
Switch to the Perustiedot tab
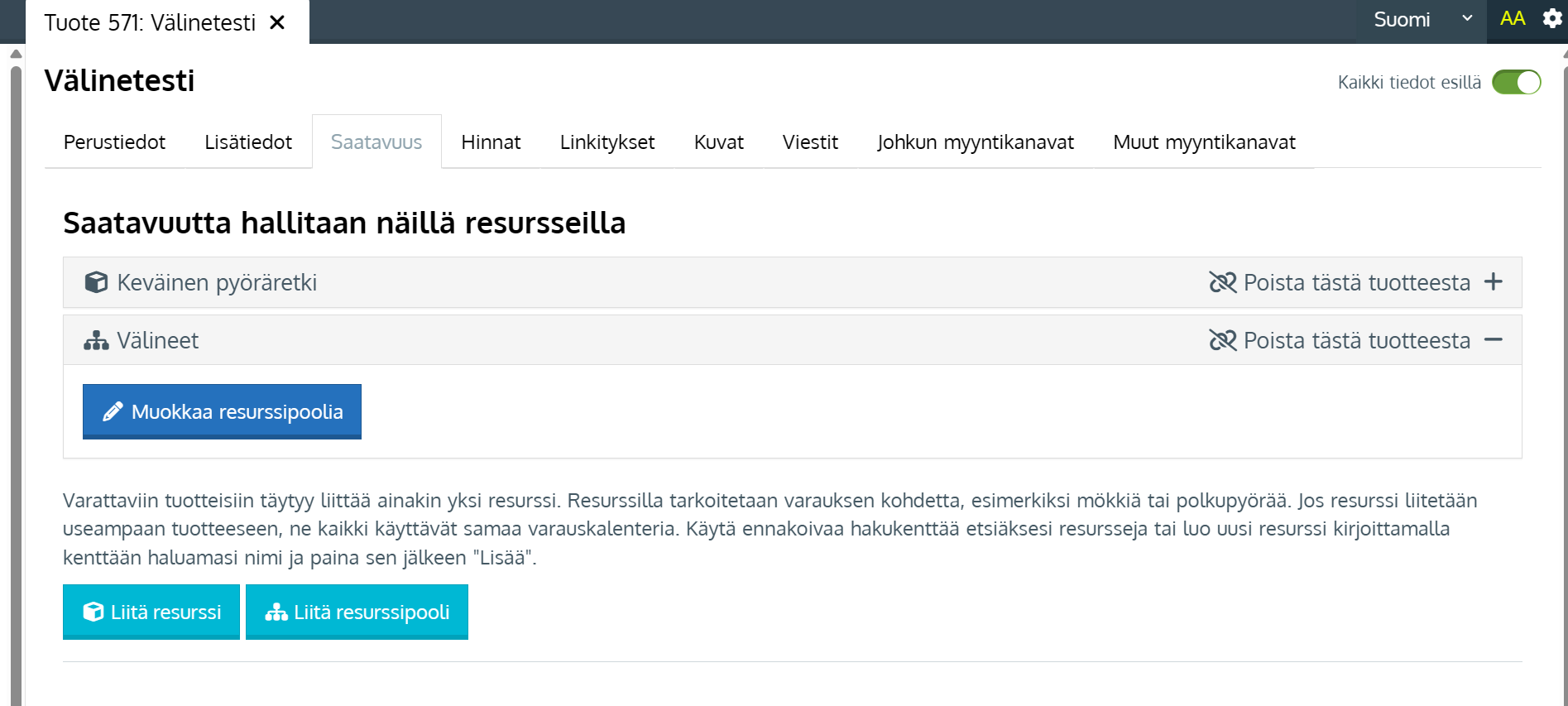pyautogui.click(x=114, y=142)
